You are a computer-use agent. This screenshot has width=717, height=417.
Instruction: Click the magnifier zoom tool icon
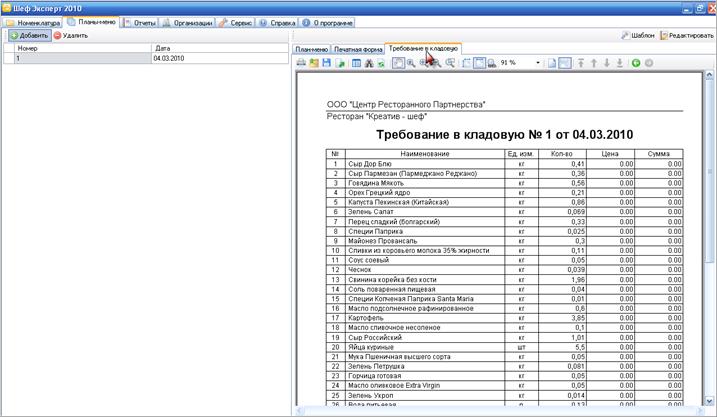[411, 63]
